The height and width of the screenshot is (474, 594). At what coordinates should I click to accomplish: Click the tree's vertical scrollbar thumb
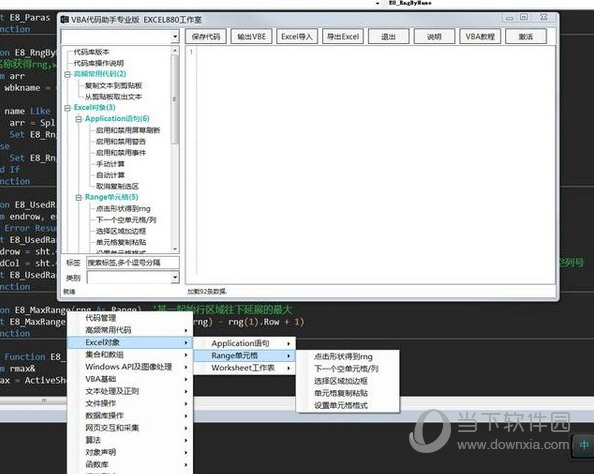pyautogui.click(x=175, y=99)
